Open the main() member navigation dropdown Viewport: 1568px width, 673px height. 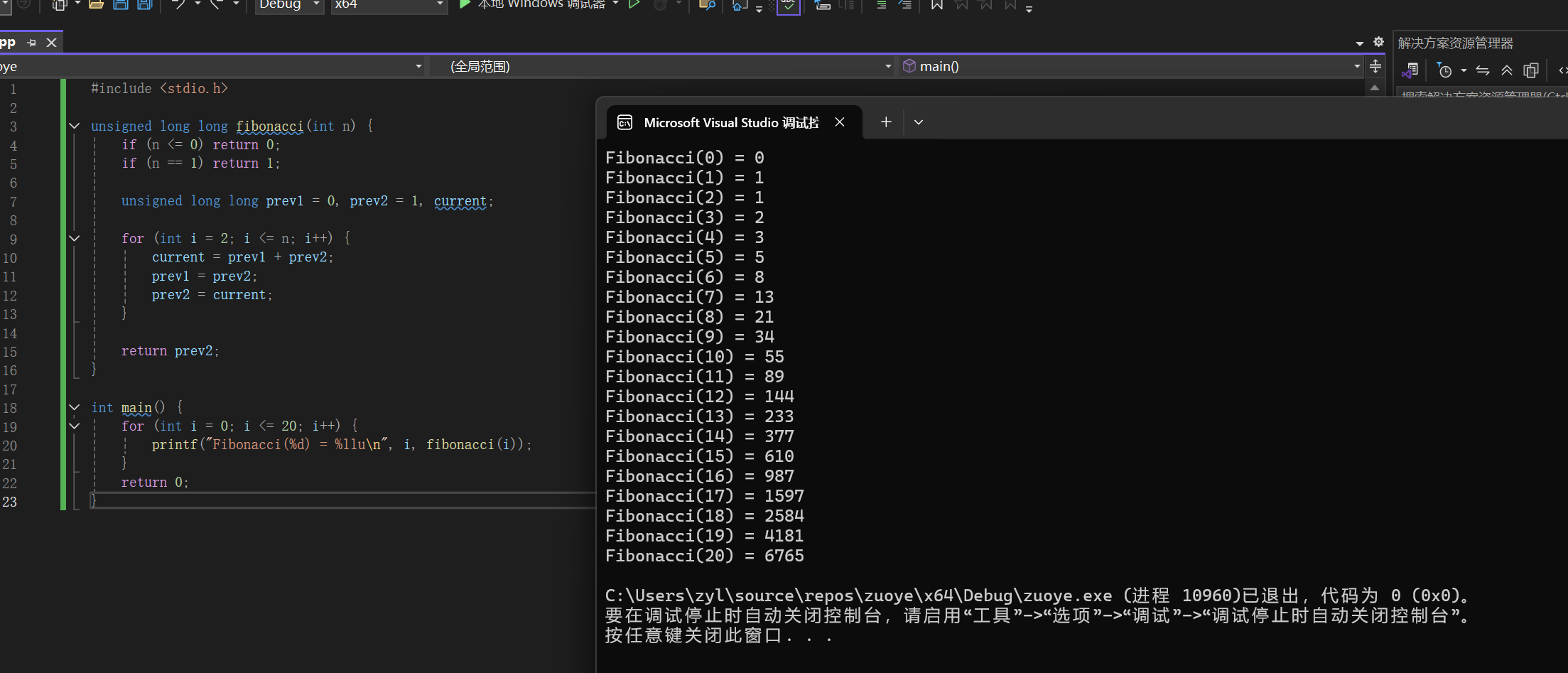pyautogui.click(x=1132, y=66)
